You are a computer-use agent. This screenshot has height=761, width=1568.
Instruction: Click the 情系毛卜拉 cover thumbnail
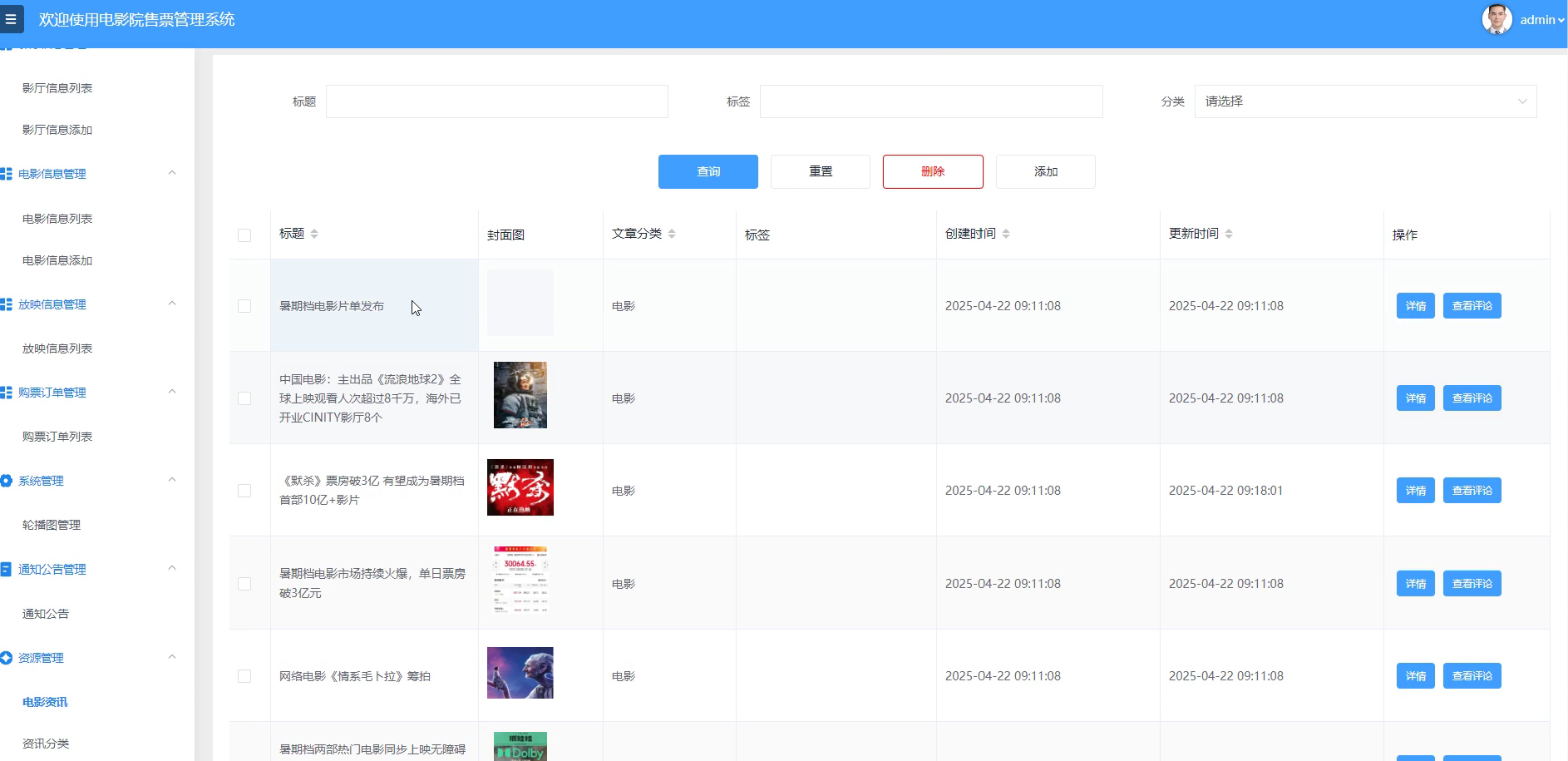click(x=520, y=673)
